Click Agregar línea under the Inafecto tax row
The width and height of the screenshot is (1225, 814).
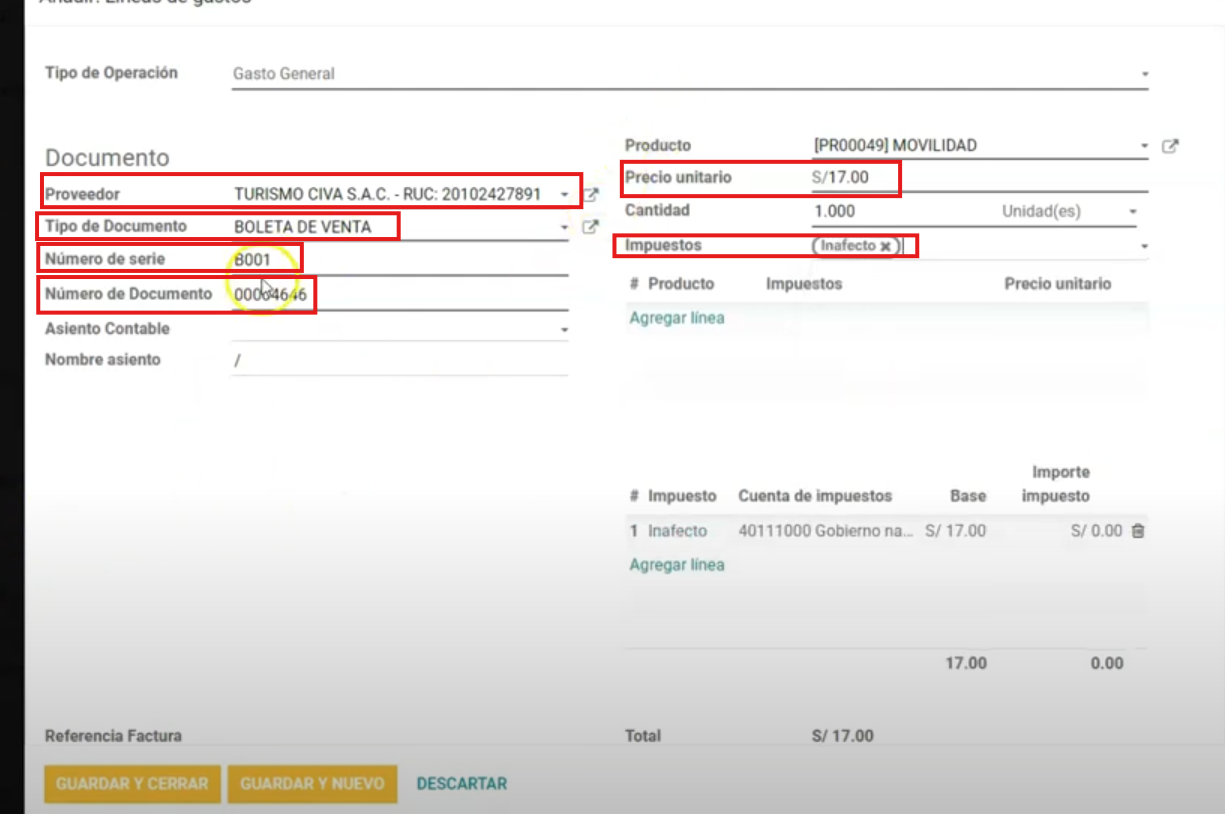coord(677,565)
